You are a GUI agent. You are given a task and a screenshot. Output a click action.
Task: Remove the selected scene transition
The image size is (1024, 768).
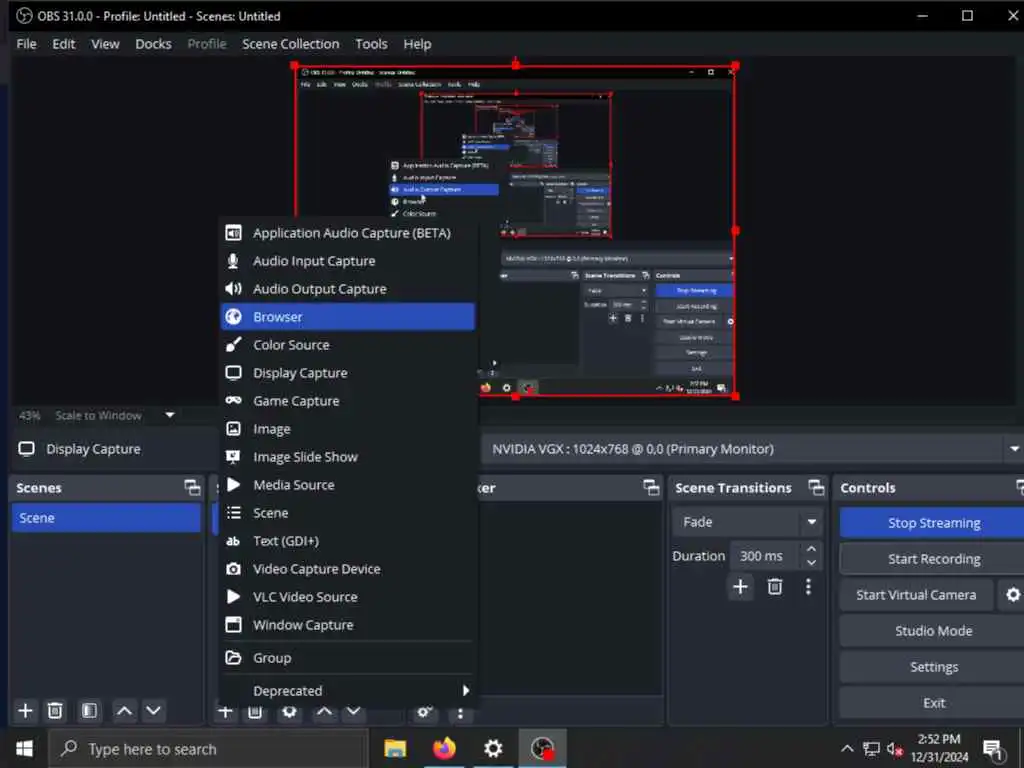pyautogui.click(x=775, y=586)
